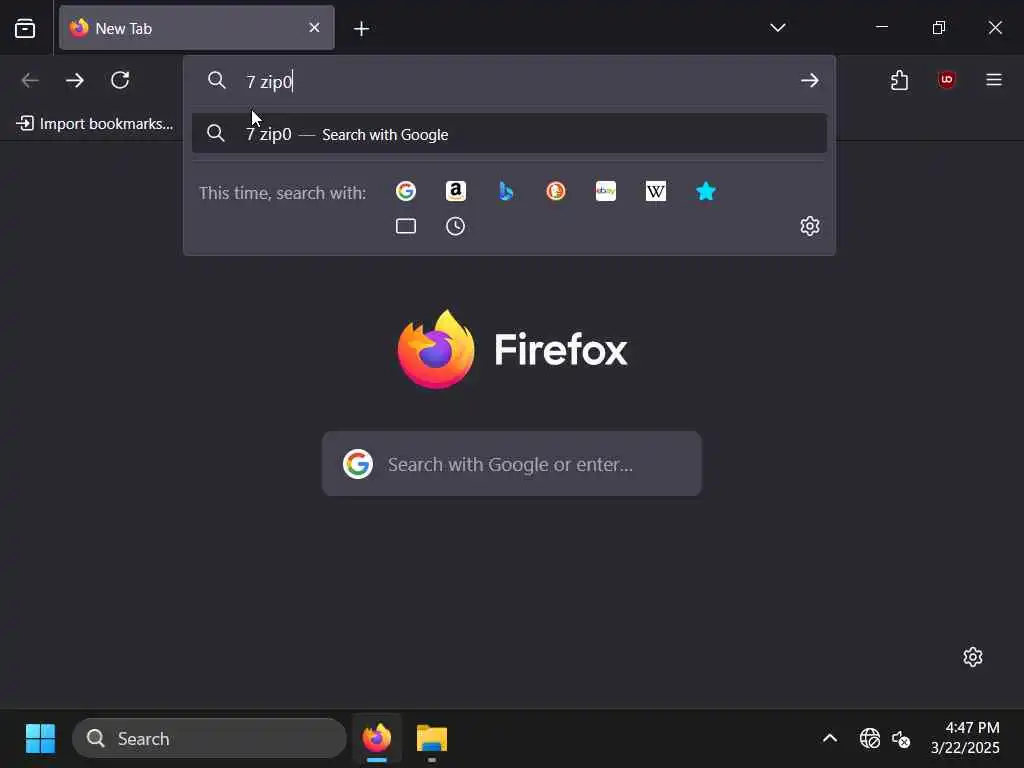Open the clock showing 4:47 PM
This screenshot has height=768, width=1024.
coord(965,738)
